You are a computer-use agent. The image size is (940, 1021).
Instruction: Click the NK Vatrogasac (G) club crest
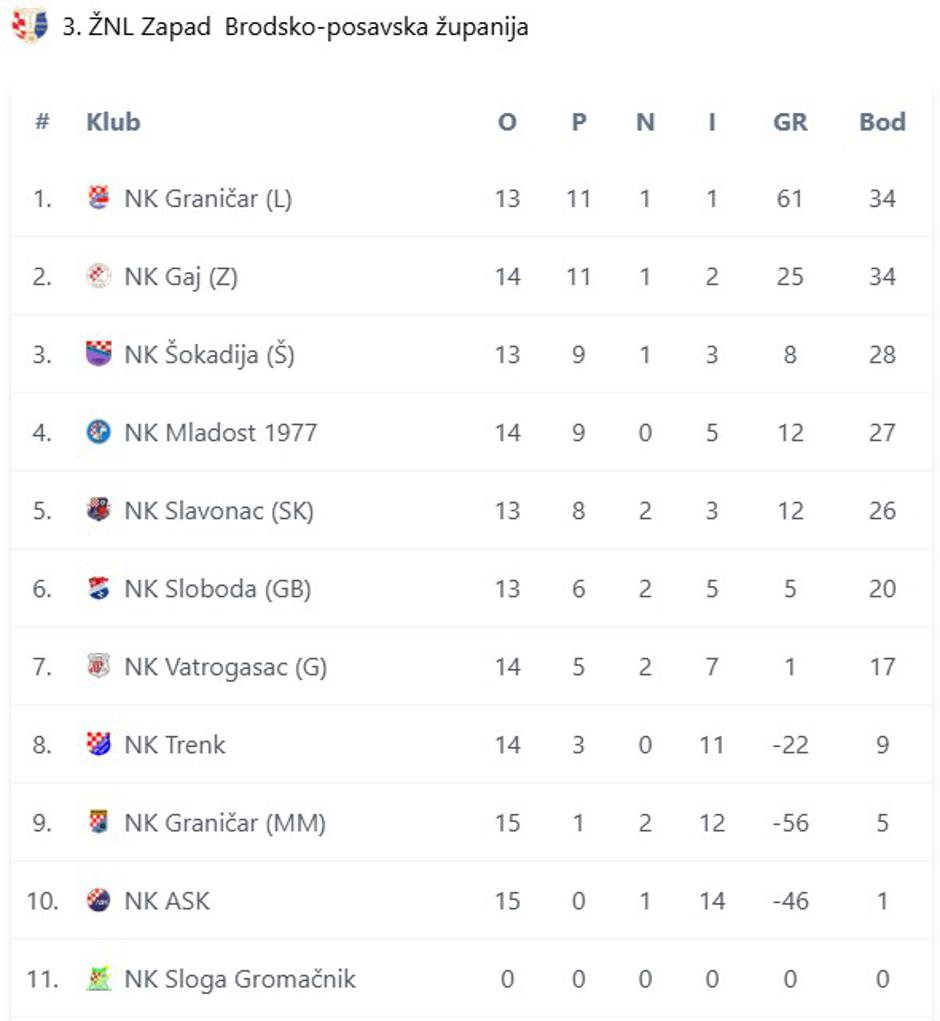pyautogui.click(x=98, y=666)
